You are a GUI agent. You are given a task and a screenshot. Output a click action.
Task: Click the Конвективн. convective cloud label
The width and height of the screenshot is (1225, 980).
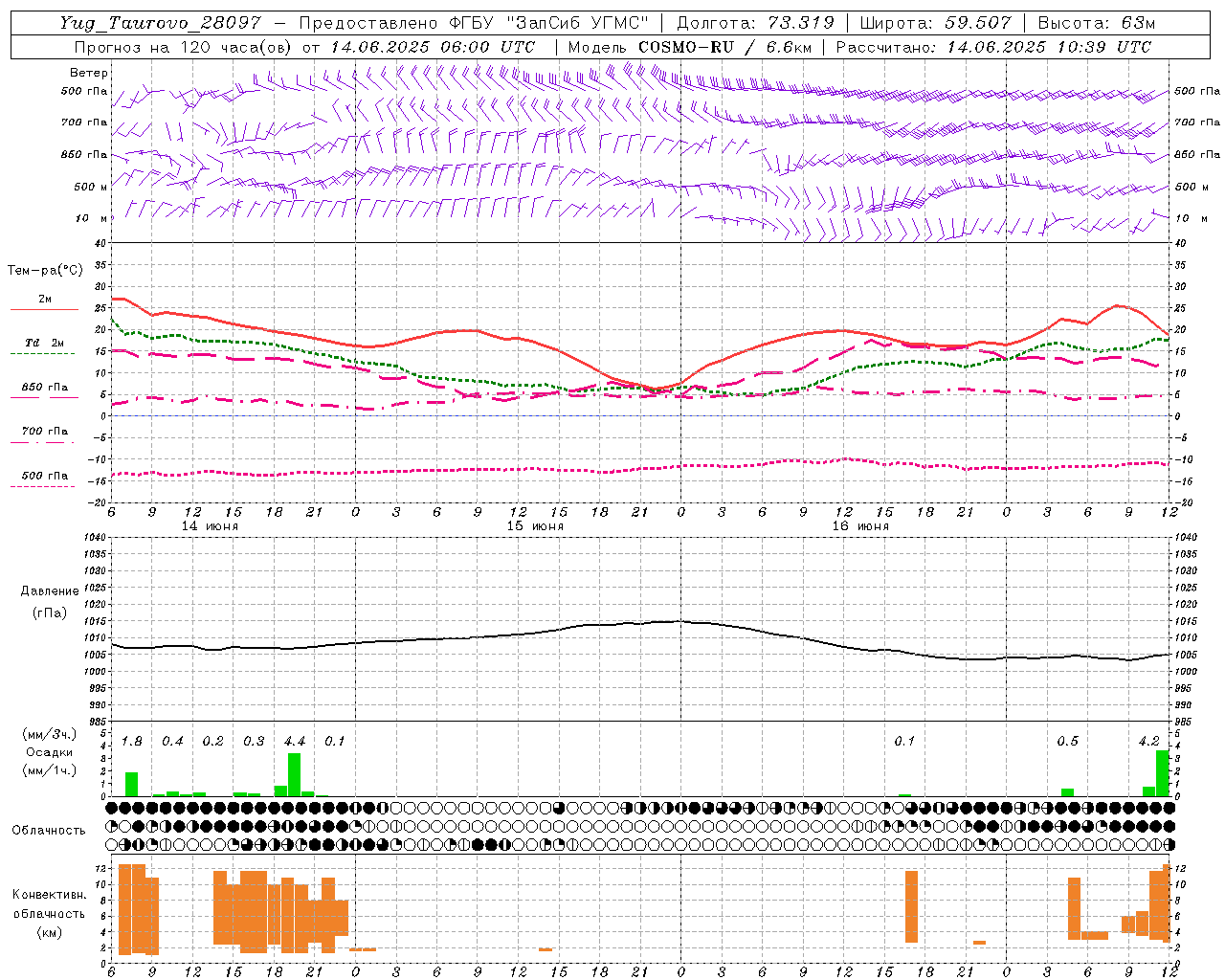(x=49, y=895)
